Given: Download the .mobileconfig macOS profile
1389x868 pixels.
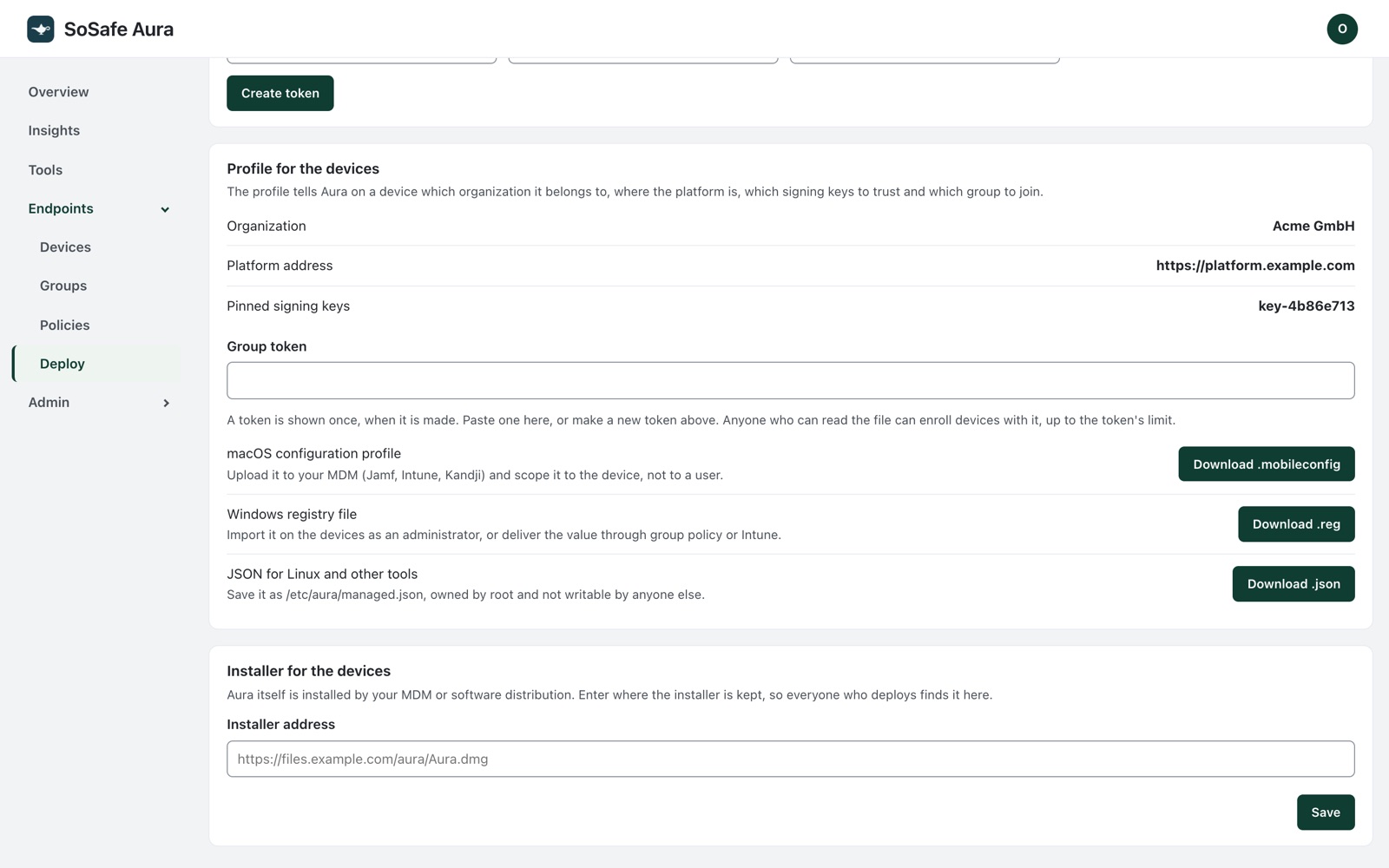Looking at the screenshot, I should [1266, 464].
